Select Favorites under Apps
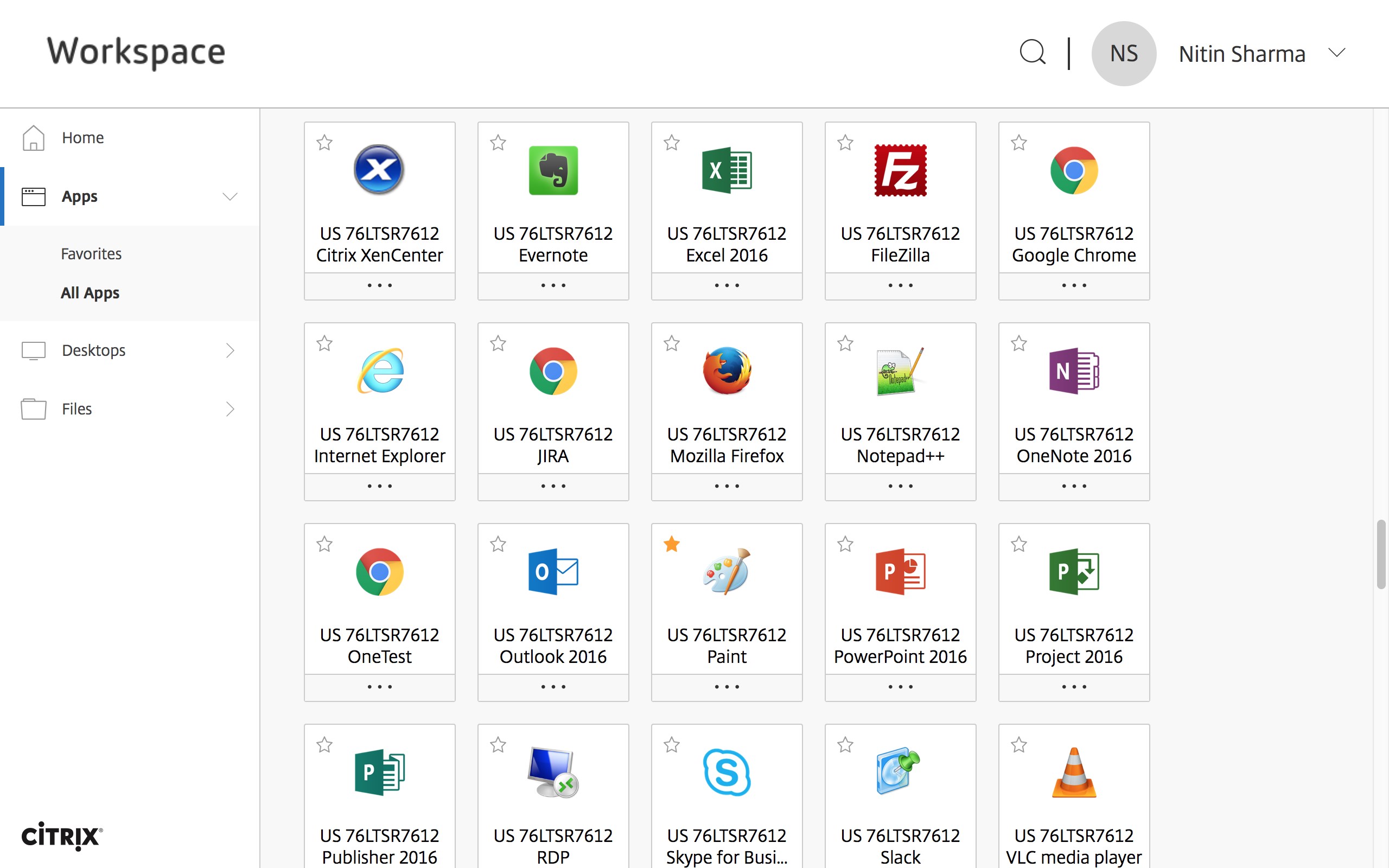The image size is (1389, 868). point(91,254)
